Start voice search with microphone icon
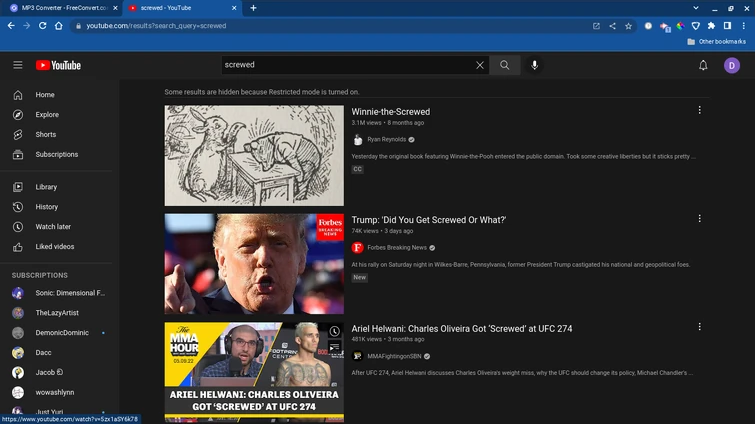755x424 pixels. (x=535, y=65)
